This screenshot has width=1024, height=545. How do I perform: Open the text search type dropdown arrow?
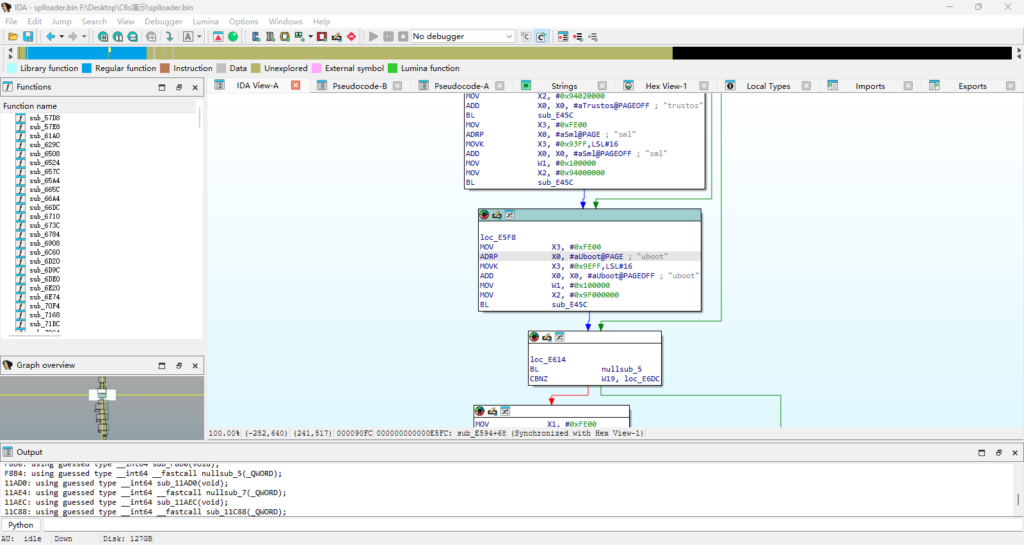click(x=200, y=36)
